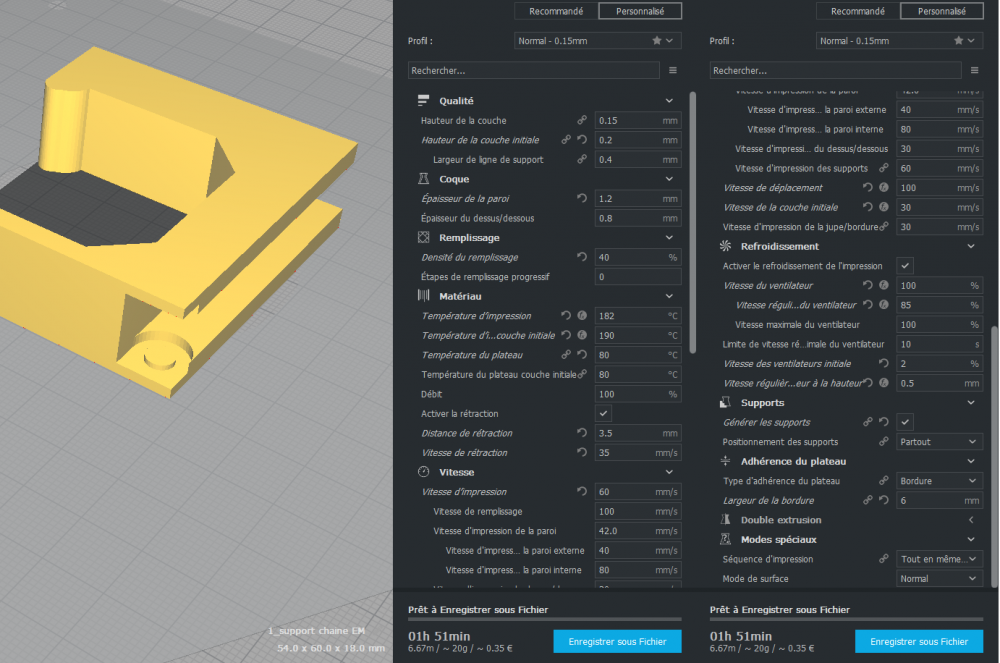Viewport: 1000px width, 663px height.
Task: Click the link icon for Hauteur de la couche
Action: coord(582,120)
